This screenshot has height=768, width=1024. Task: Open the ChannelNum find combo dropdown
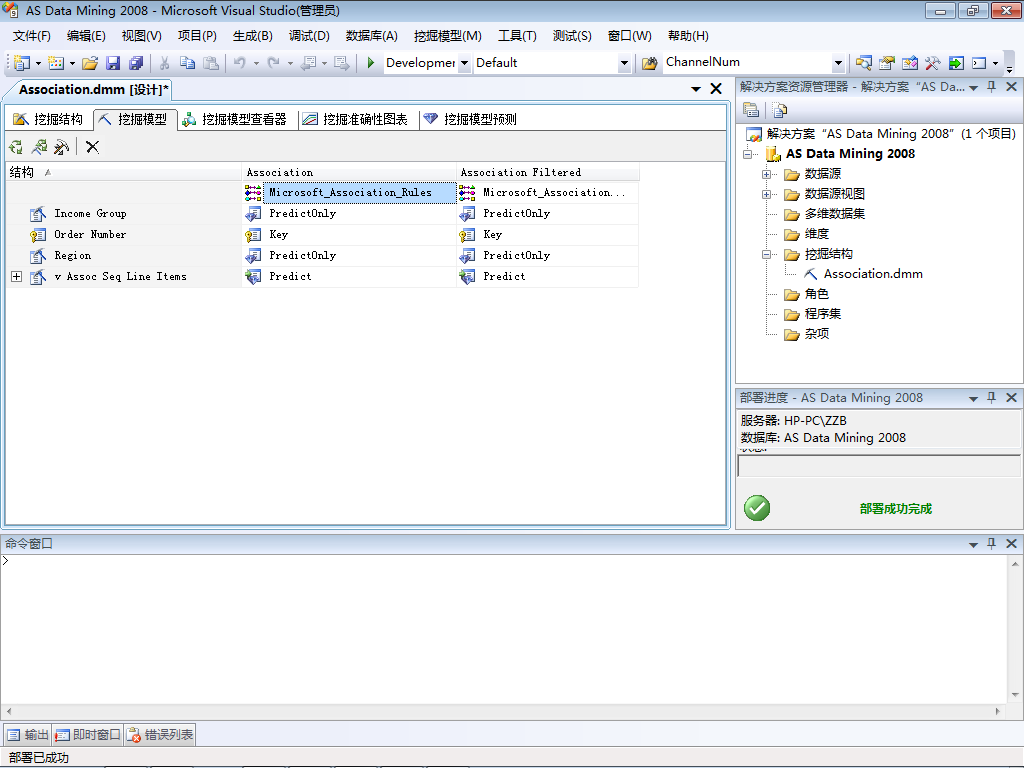pyautogui.click(x=838, y=63)
